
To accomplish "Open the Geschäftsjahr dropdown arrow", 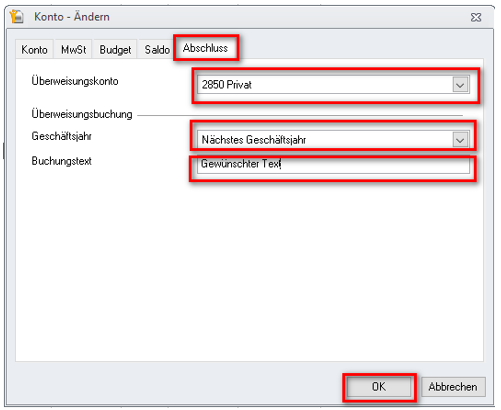I will click(460, 140).
